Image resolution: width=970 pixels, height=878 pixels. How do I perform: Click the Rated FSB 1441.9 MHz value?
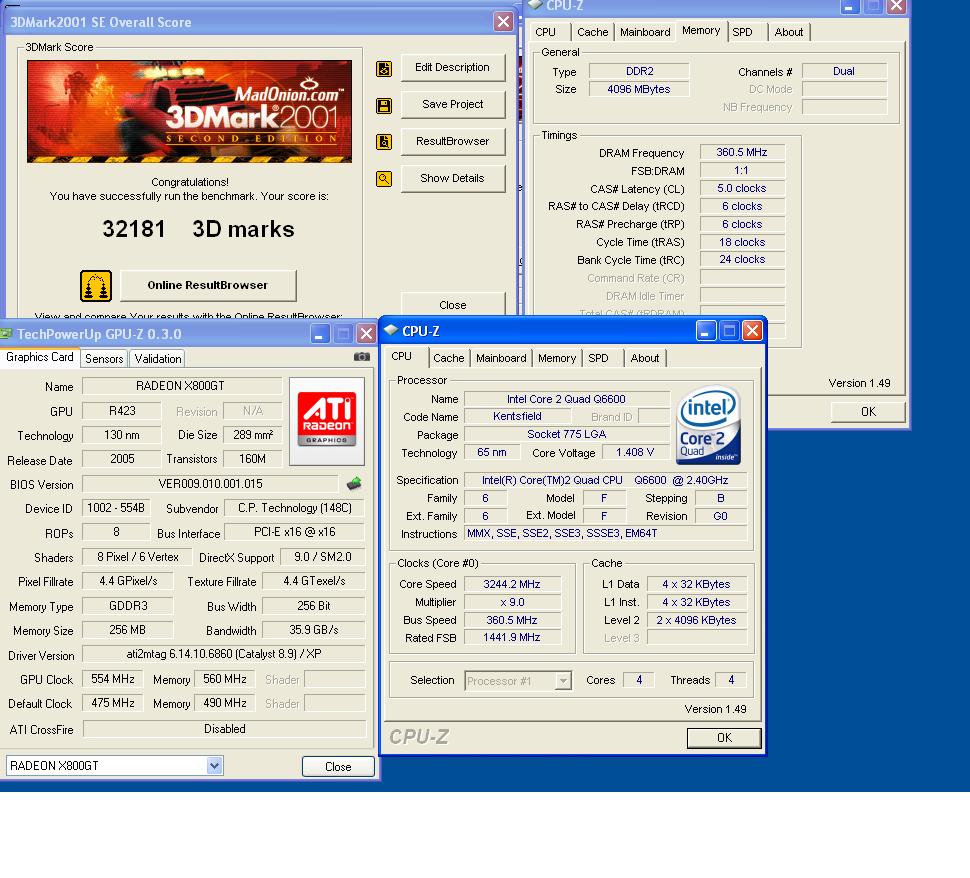(512, 637)
